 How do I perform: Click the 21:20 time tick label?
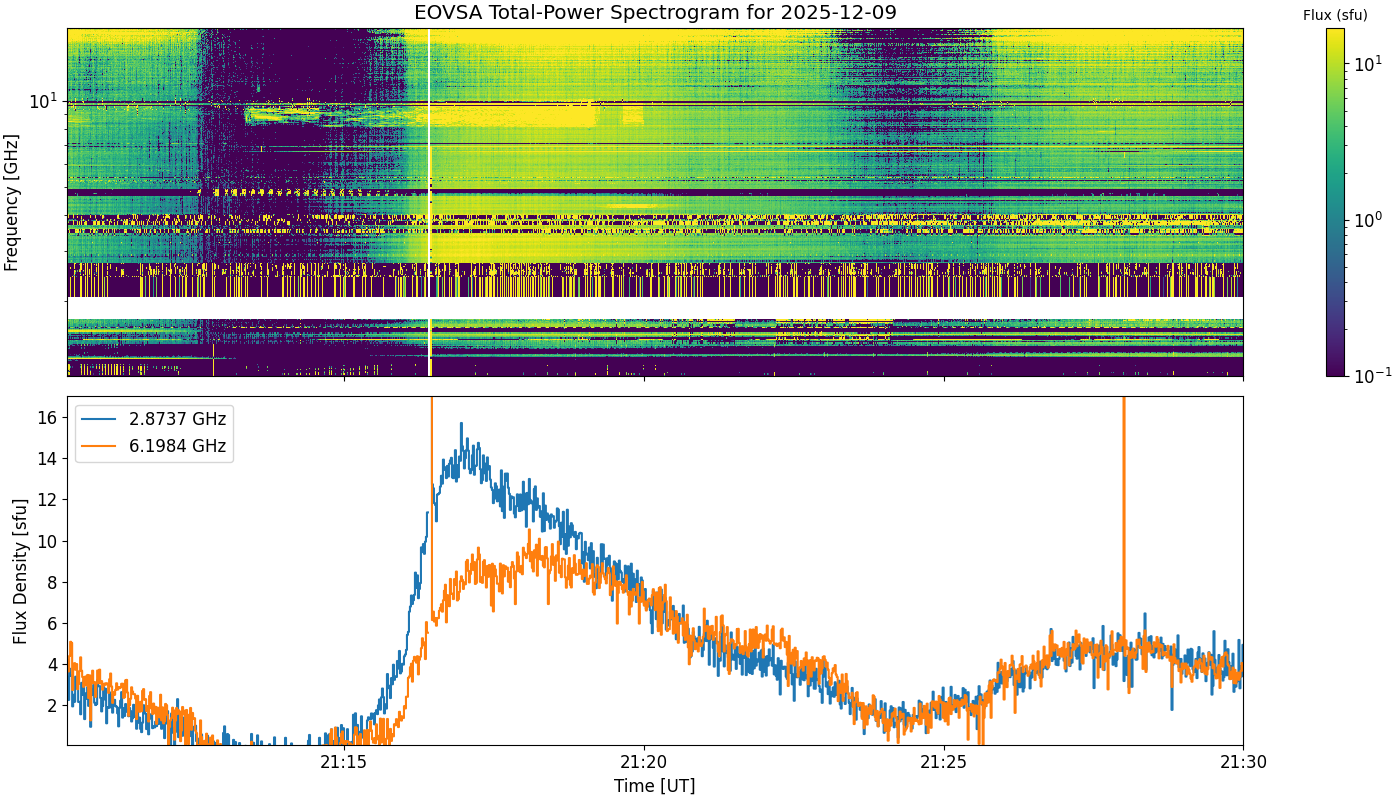[x=643, y=764]
